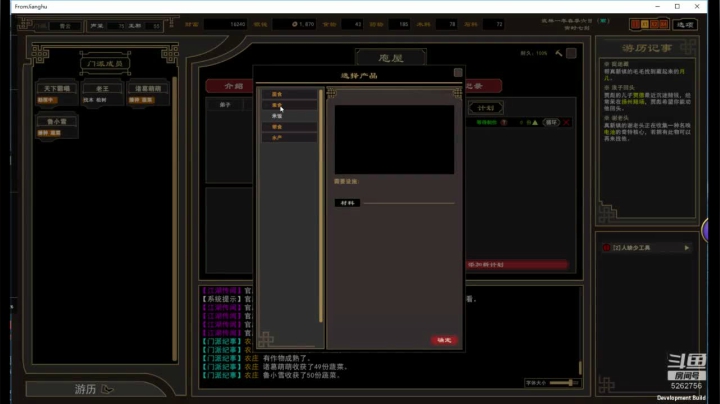This screenshot has width=720, height=404.
Task: Click 添加新计划 red bar button
Action: [517, 264]
